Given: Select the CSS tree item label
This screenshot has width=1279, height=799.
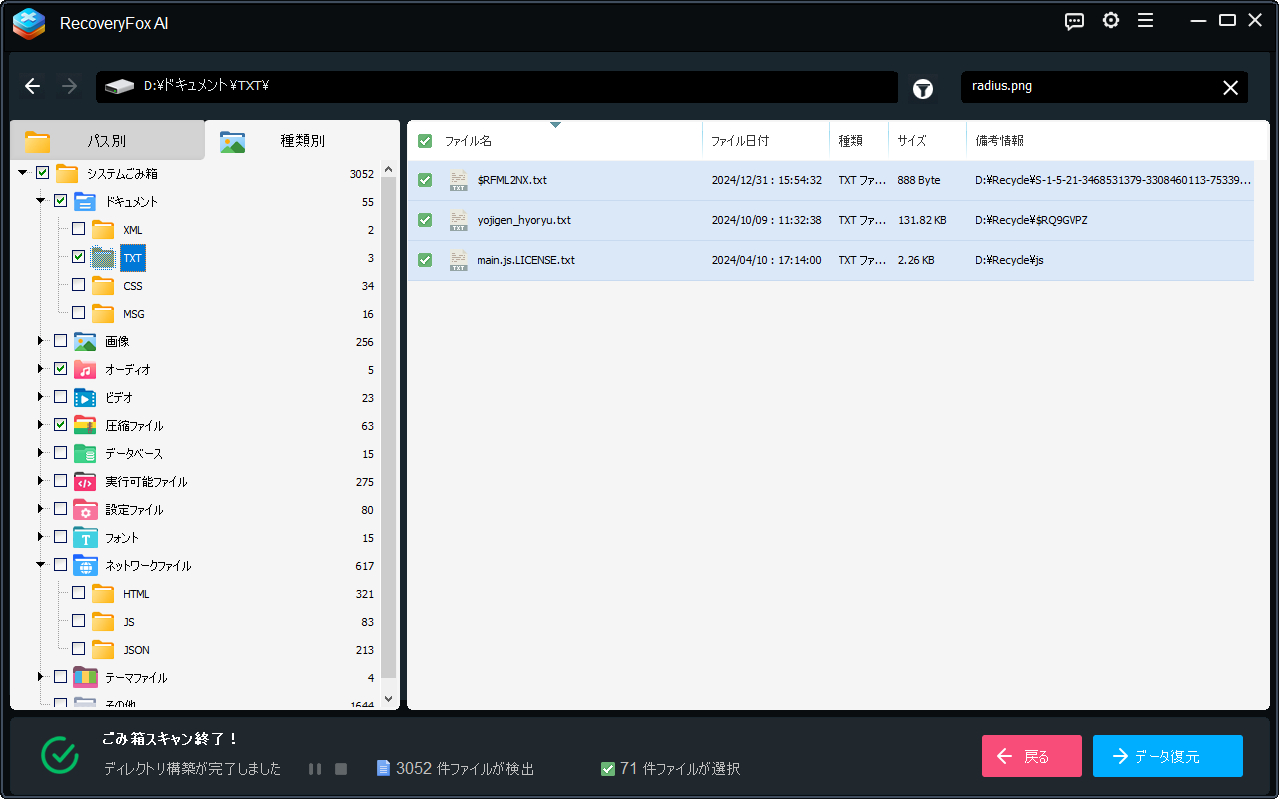Looking at the screenshot, I should click(x=133, y=286).
